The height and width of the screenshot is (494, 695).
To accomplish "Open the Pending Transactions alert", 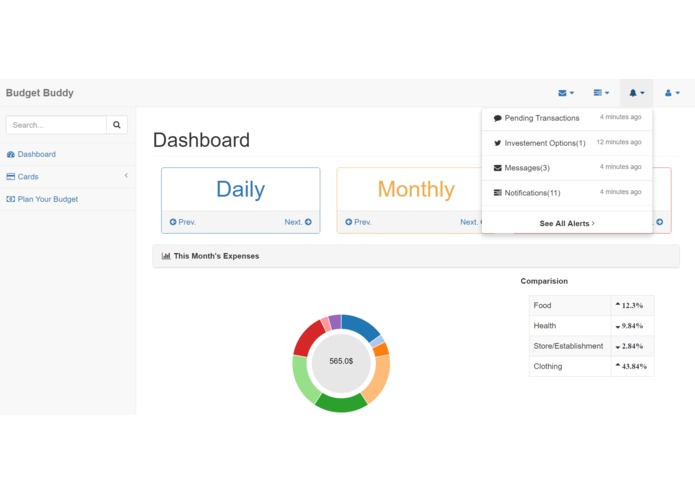I will [567, 118].
